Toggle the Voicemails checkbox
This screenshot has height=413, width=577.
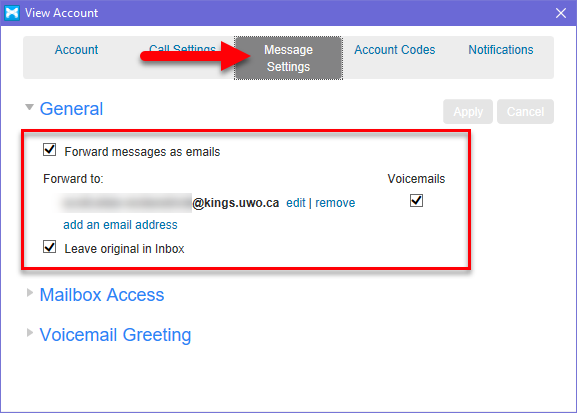click(x=416, y=201)
